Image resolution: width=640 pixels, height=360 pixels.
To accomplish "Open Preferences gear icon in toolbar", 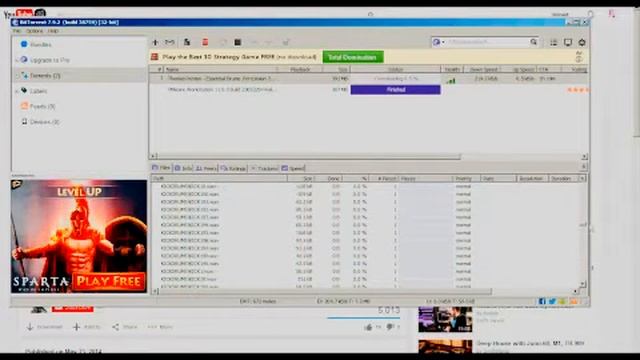I will [582, 42].
